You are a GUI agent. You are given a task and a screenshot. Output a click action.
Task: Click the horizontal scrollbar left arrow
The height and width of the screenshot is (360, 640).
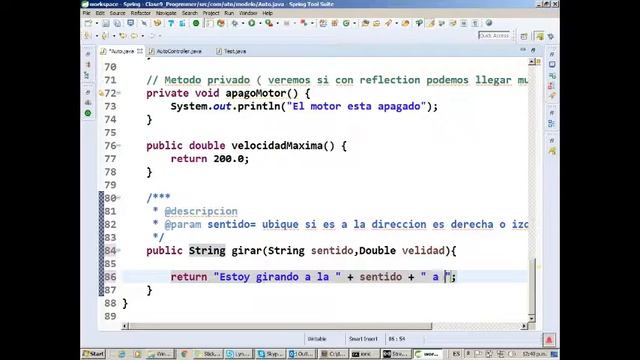point(125,326)
